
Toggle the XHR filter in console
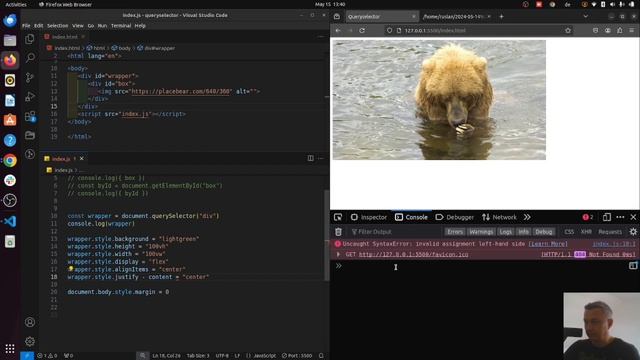pos(586,232)
